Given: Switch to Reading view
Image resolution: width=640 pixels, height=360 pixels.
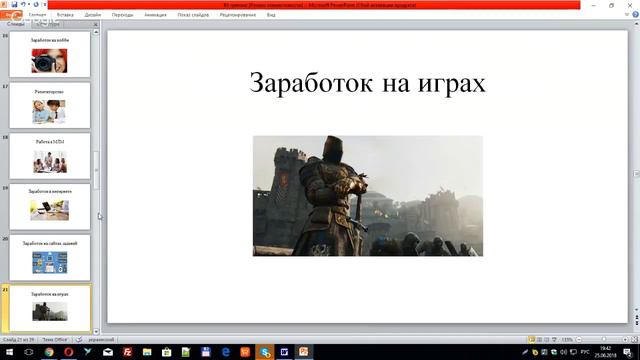Looking at the screenshot, I should [547, 340].
